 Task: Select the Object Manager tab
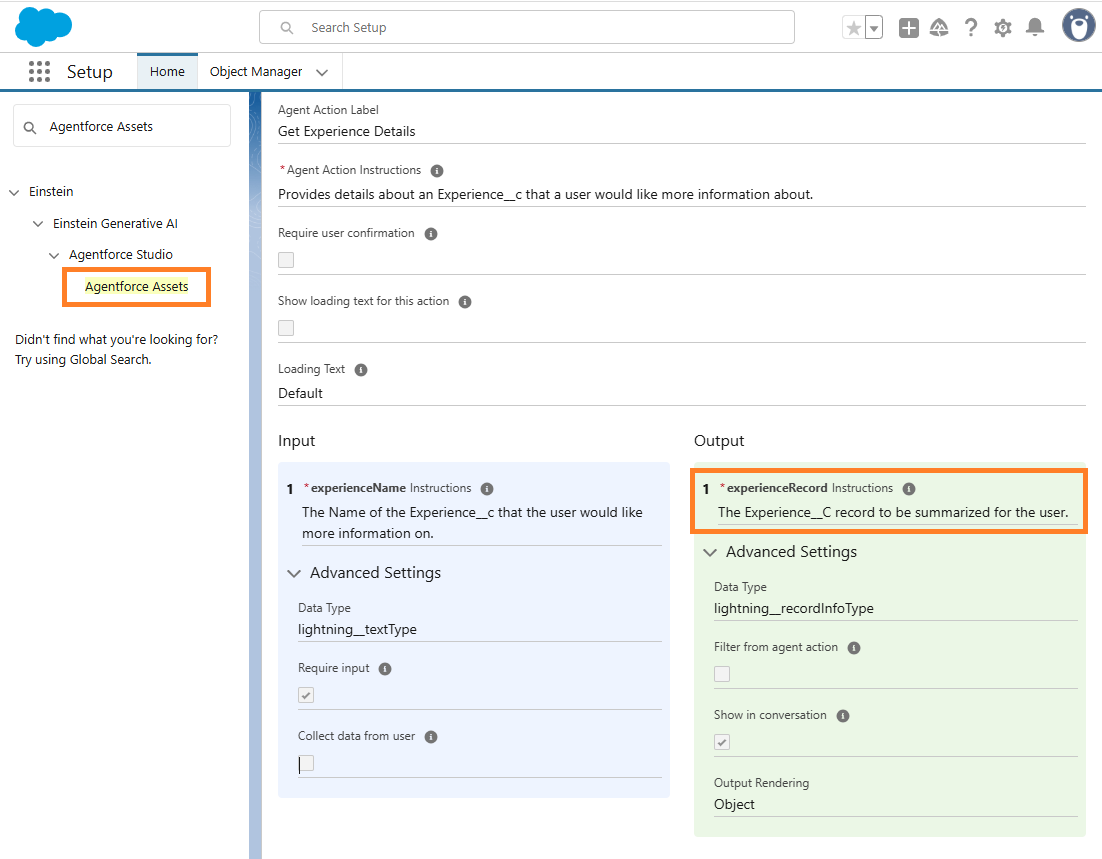(256, 72)
